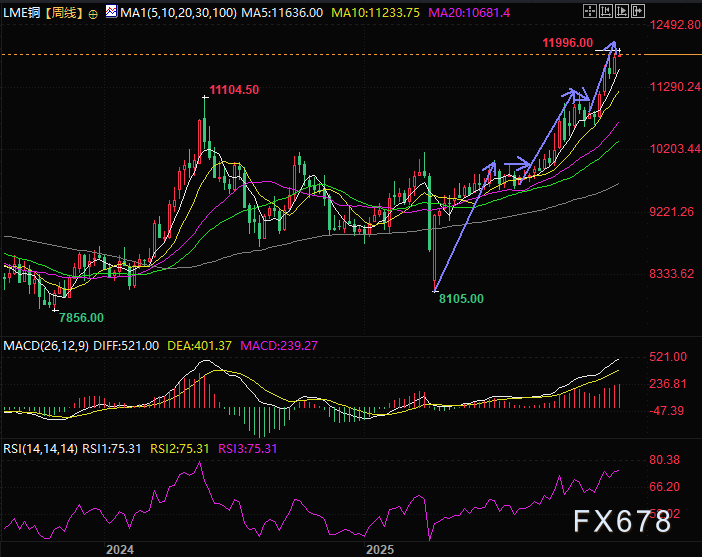This screenshot has height=557, width=702.
Task: Select the 2025 label on time axis
Action: point(380,549)
